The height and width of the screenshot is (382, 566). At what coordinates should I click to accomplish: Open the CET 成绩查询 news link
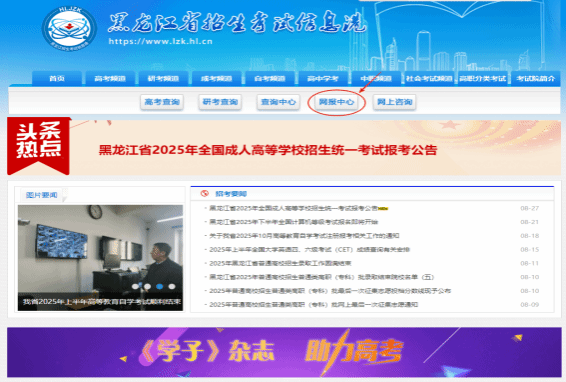coord(309,249)
